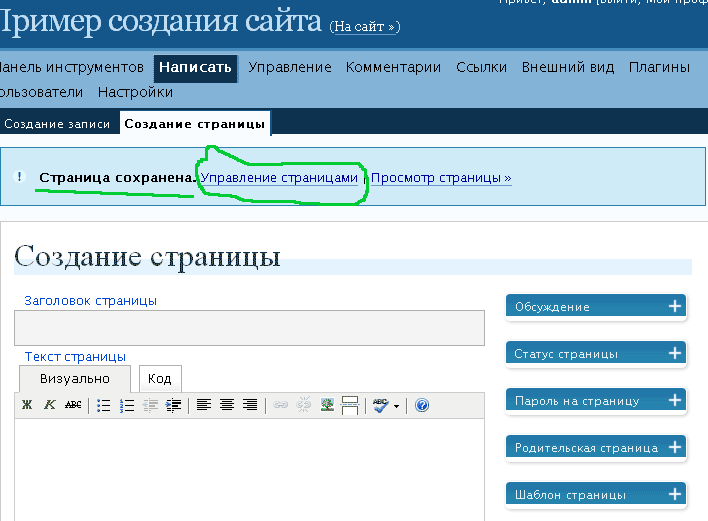Expand the Пароль на страницу panel
The width and height of the screenshot is (708, 521).
pos(596,400)
